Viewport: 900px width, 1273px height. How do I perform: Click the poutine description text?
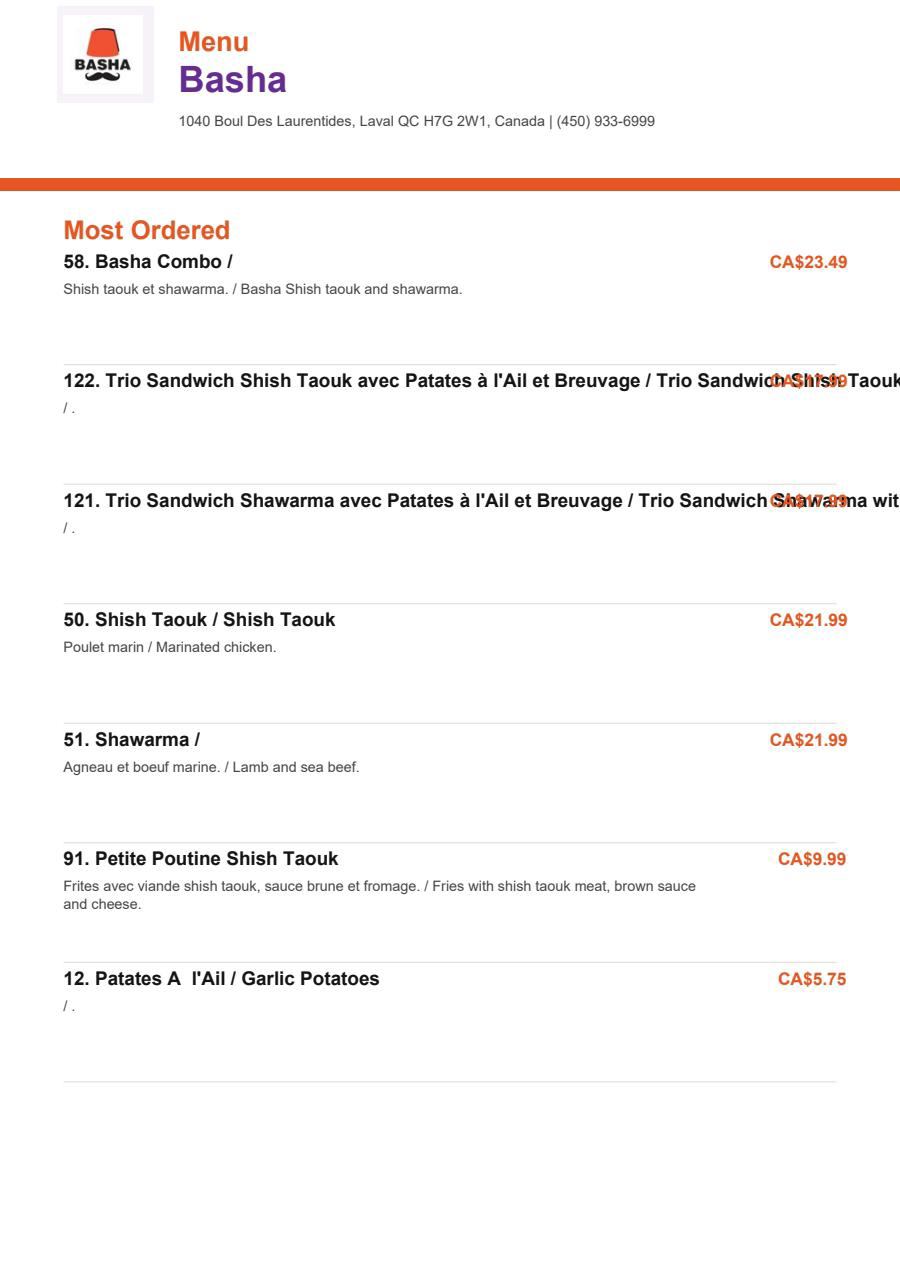pyautogui.click(x=380, y=895)
